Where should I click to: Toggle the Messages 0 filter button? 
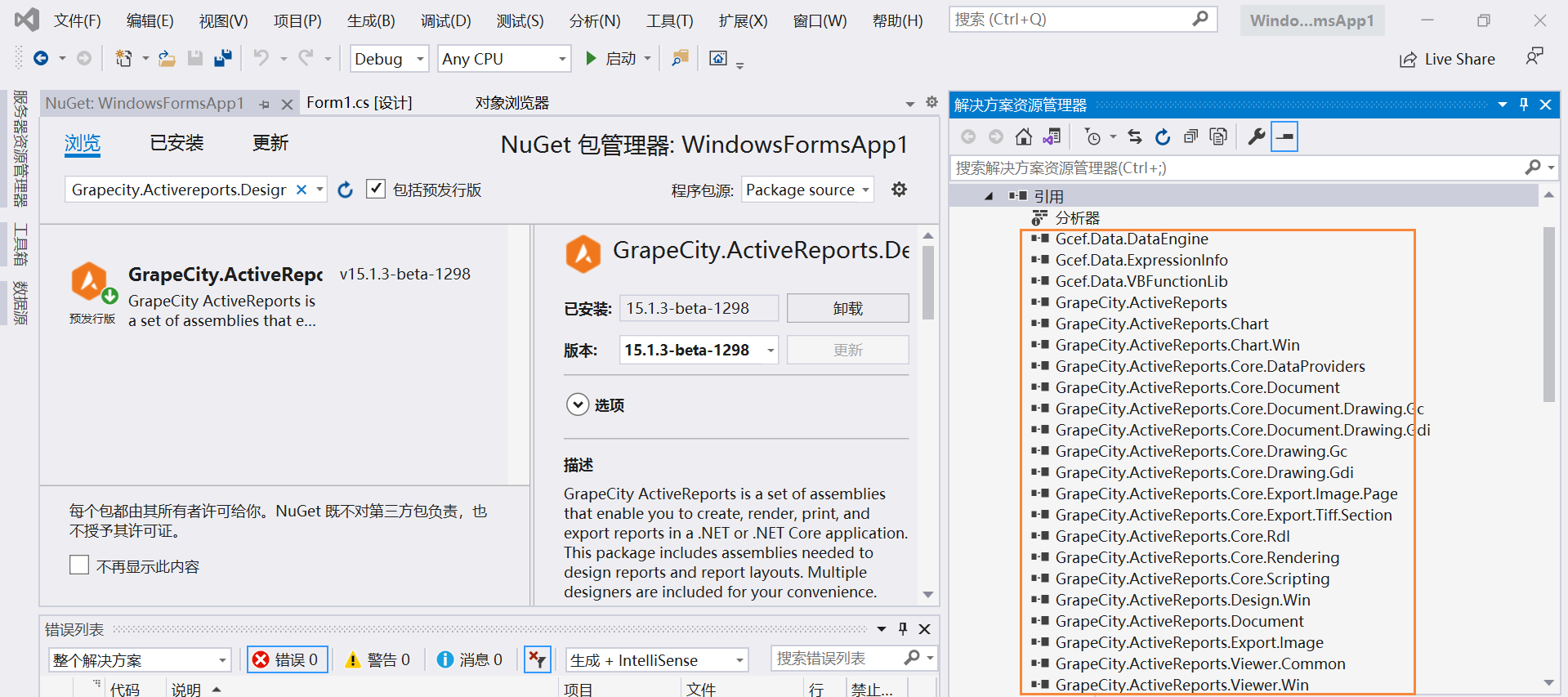point(470,659)
